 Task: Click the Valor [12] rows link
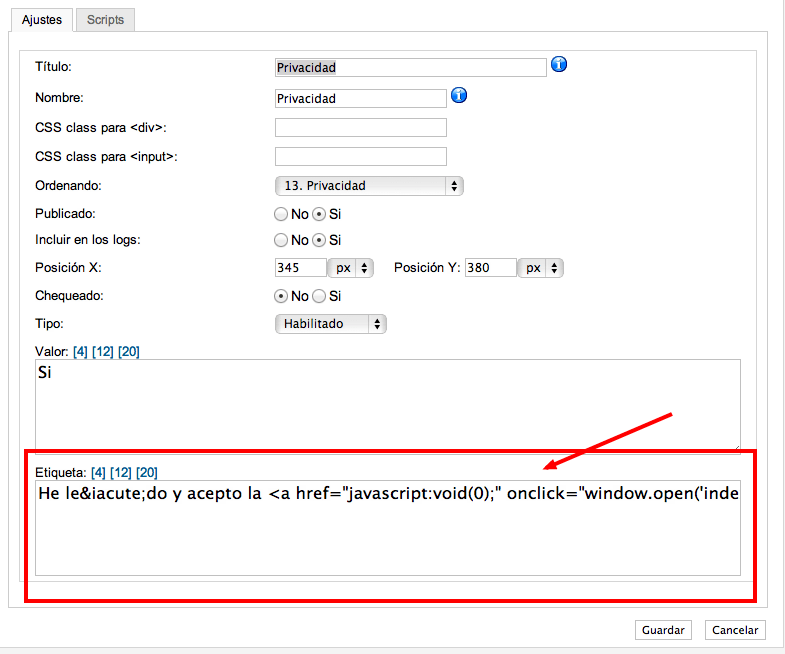(x=103, y=352)
